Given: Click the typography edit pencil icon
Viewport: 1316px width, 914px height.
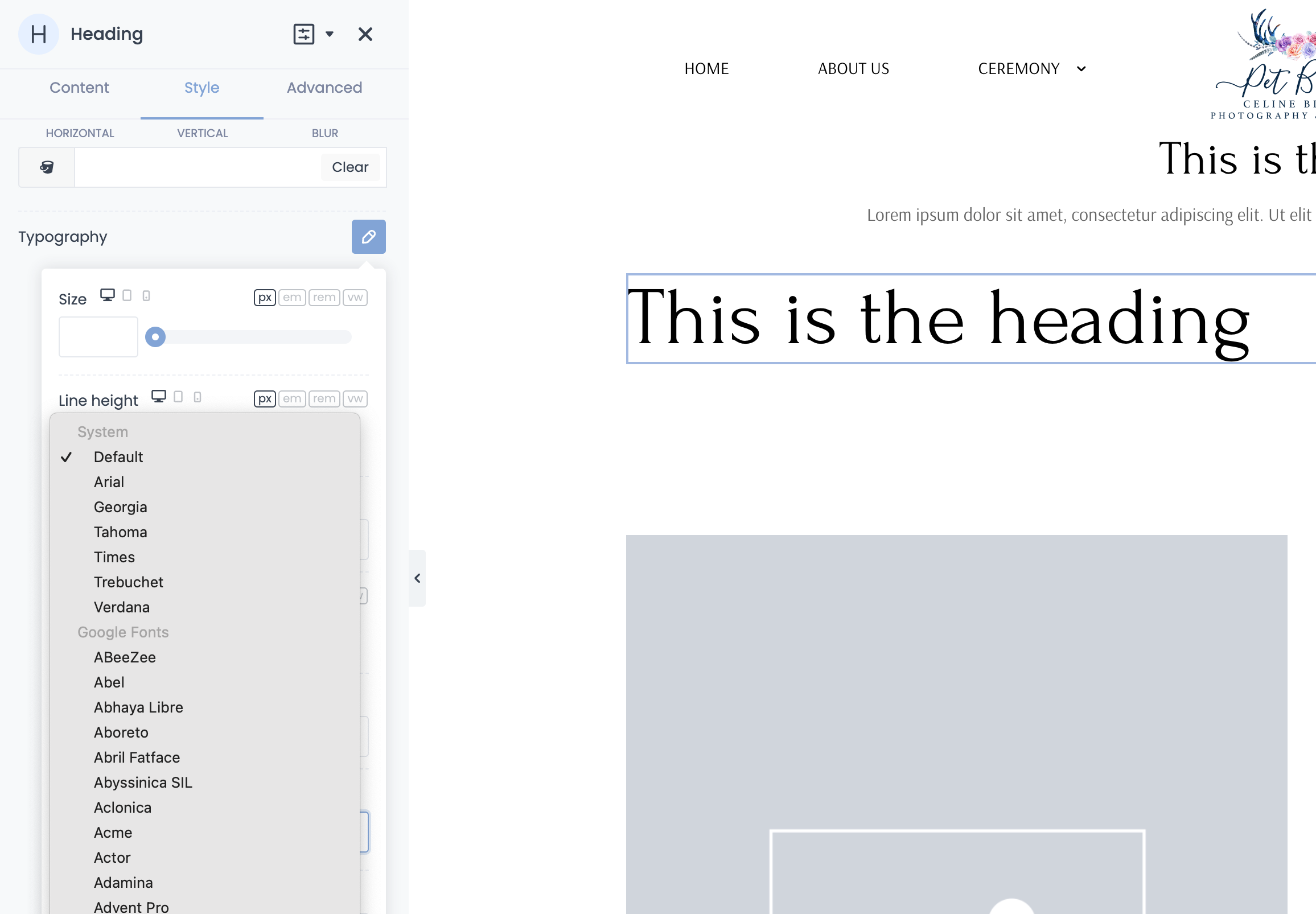Looking at the screenshot, I should click(369, 237).
